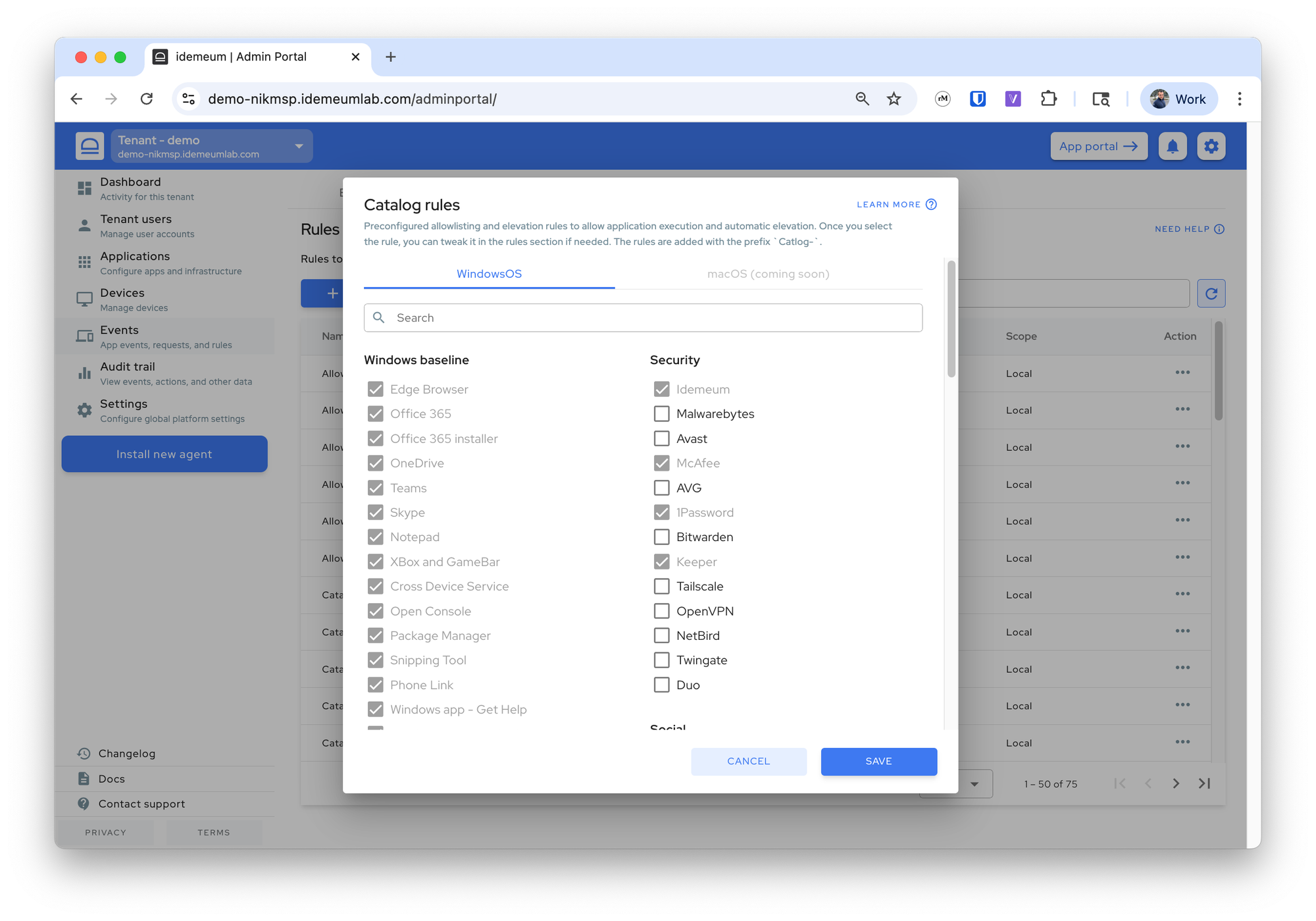Click the browser back arrow
1316x921 pixels.
pyautogui.click(x=76, y=99)
